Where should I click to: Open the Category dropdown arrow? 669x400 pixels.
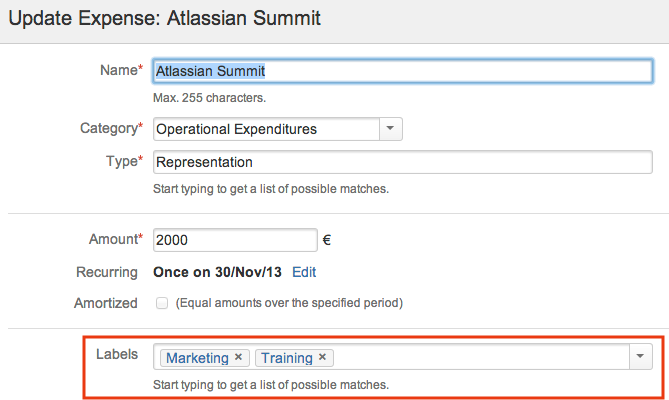tap(390, 129)
